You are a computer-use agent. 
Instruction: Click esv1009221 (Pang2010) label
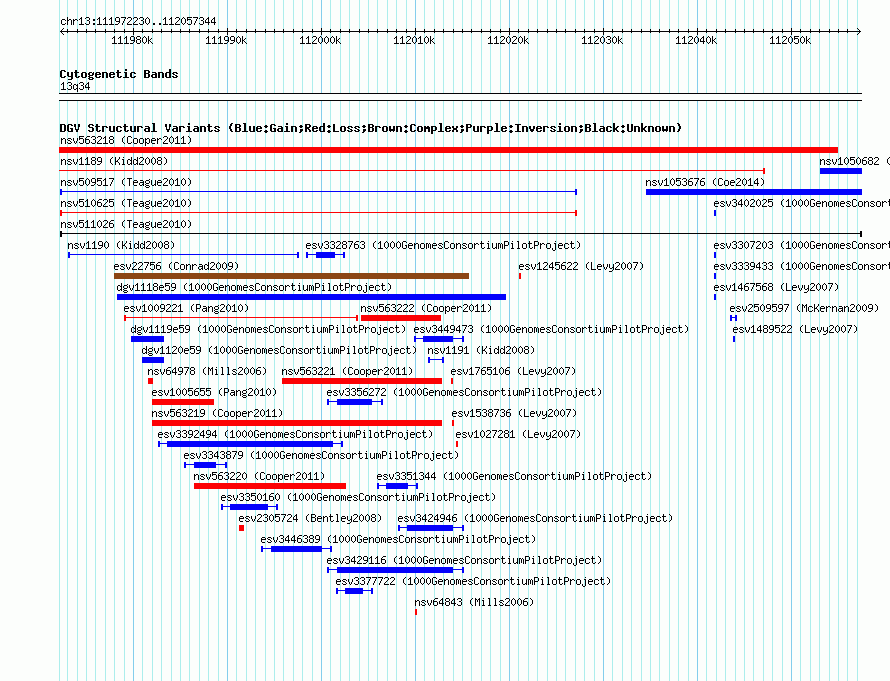coord(186,308)
